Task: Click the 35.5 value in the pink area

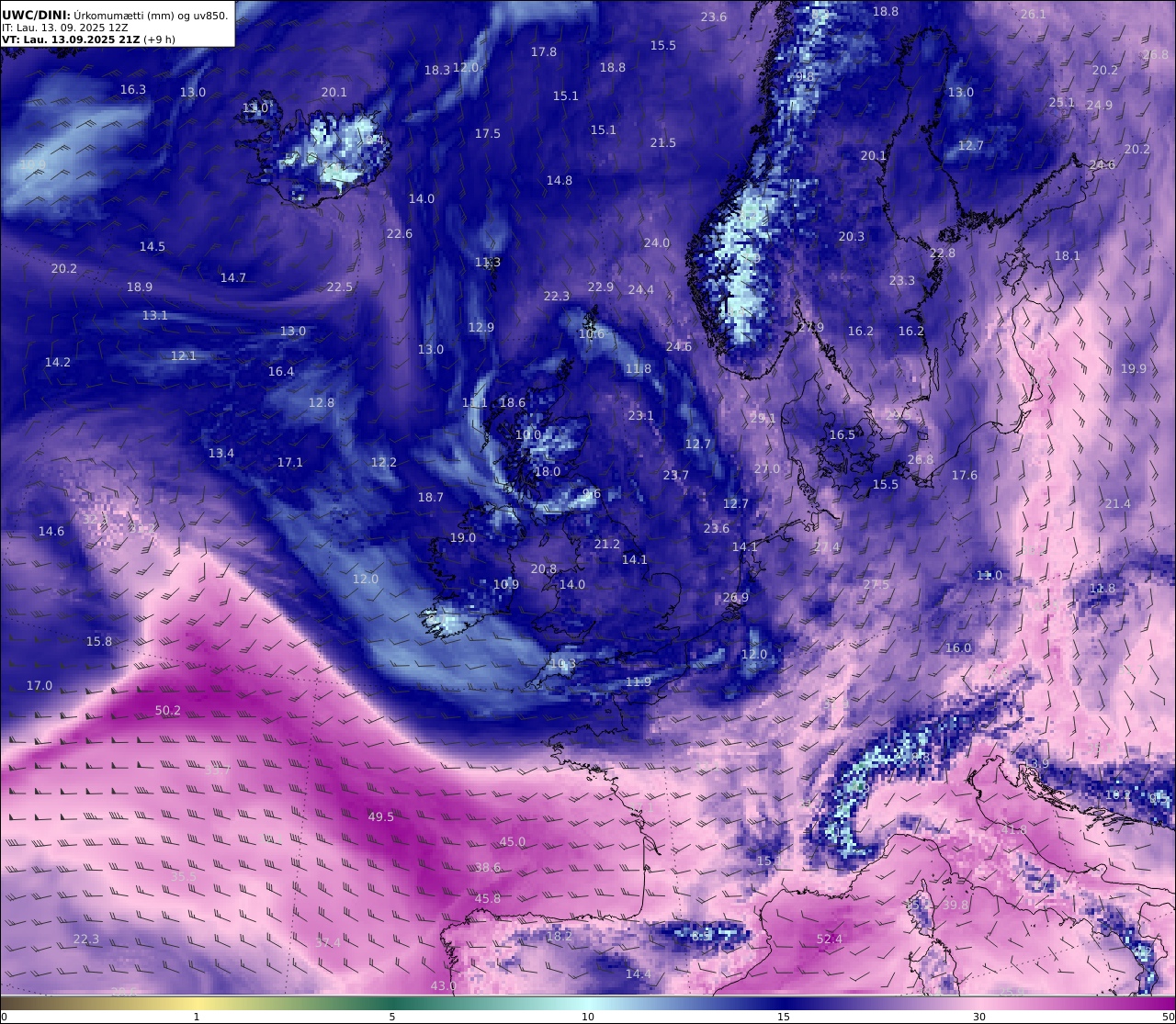Action: [x=184, y=876]
